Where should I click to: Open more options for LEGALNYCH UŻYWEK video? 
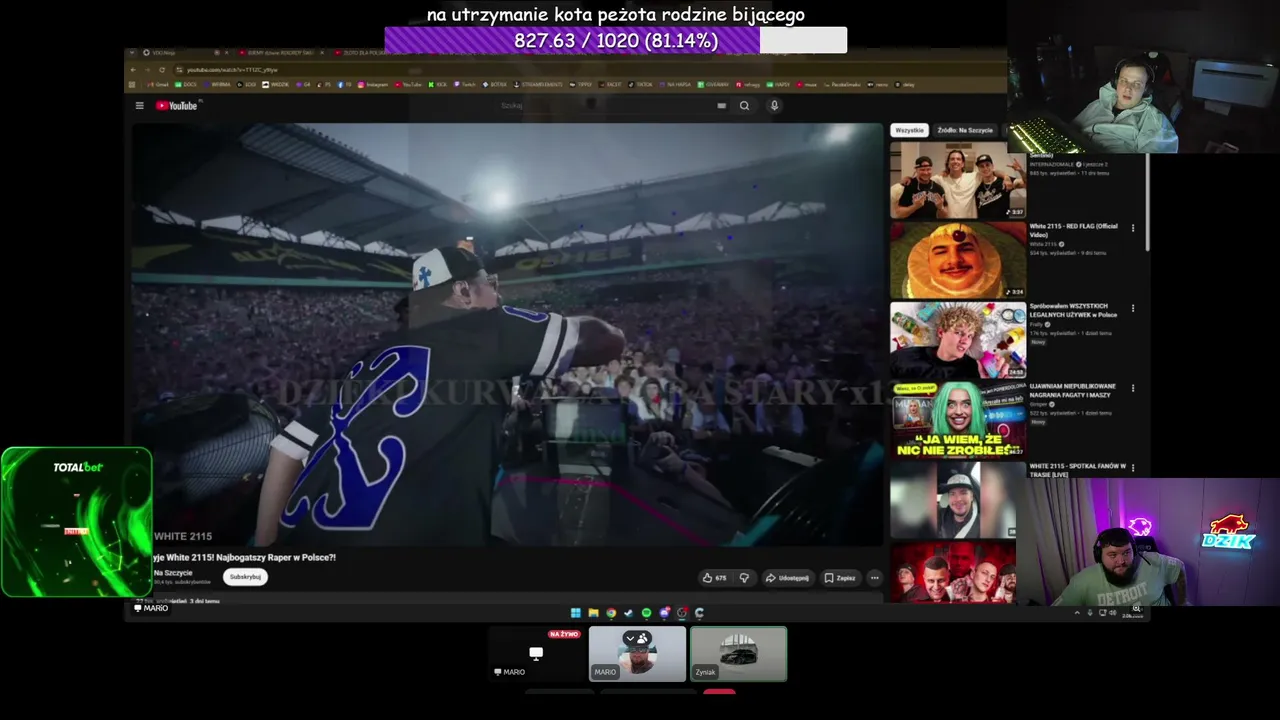point(1133,308)
